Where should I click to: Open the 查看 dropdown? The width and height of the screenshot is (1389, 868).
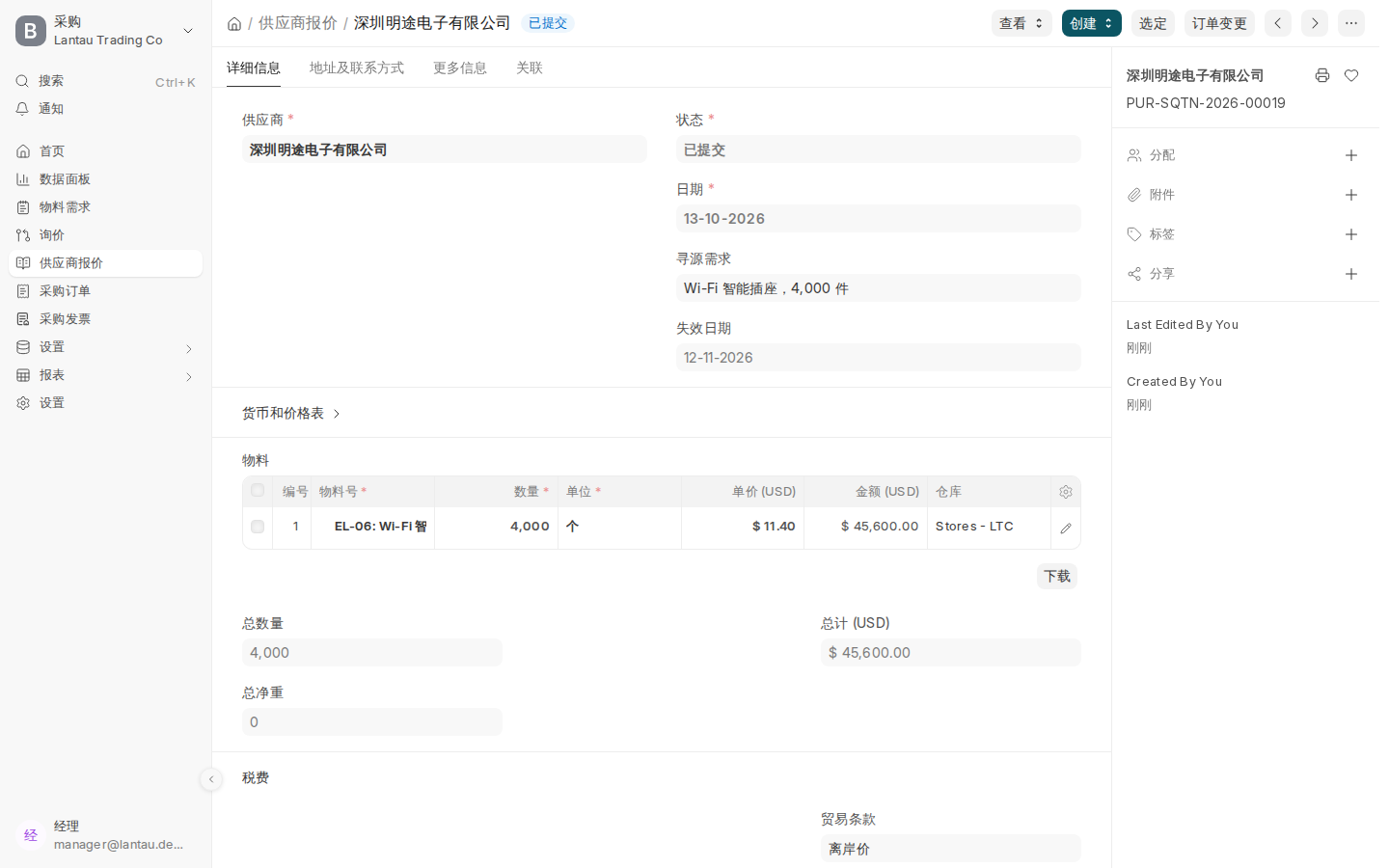1021,23
